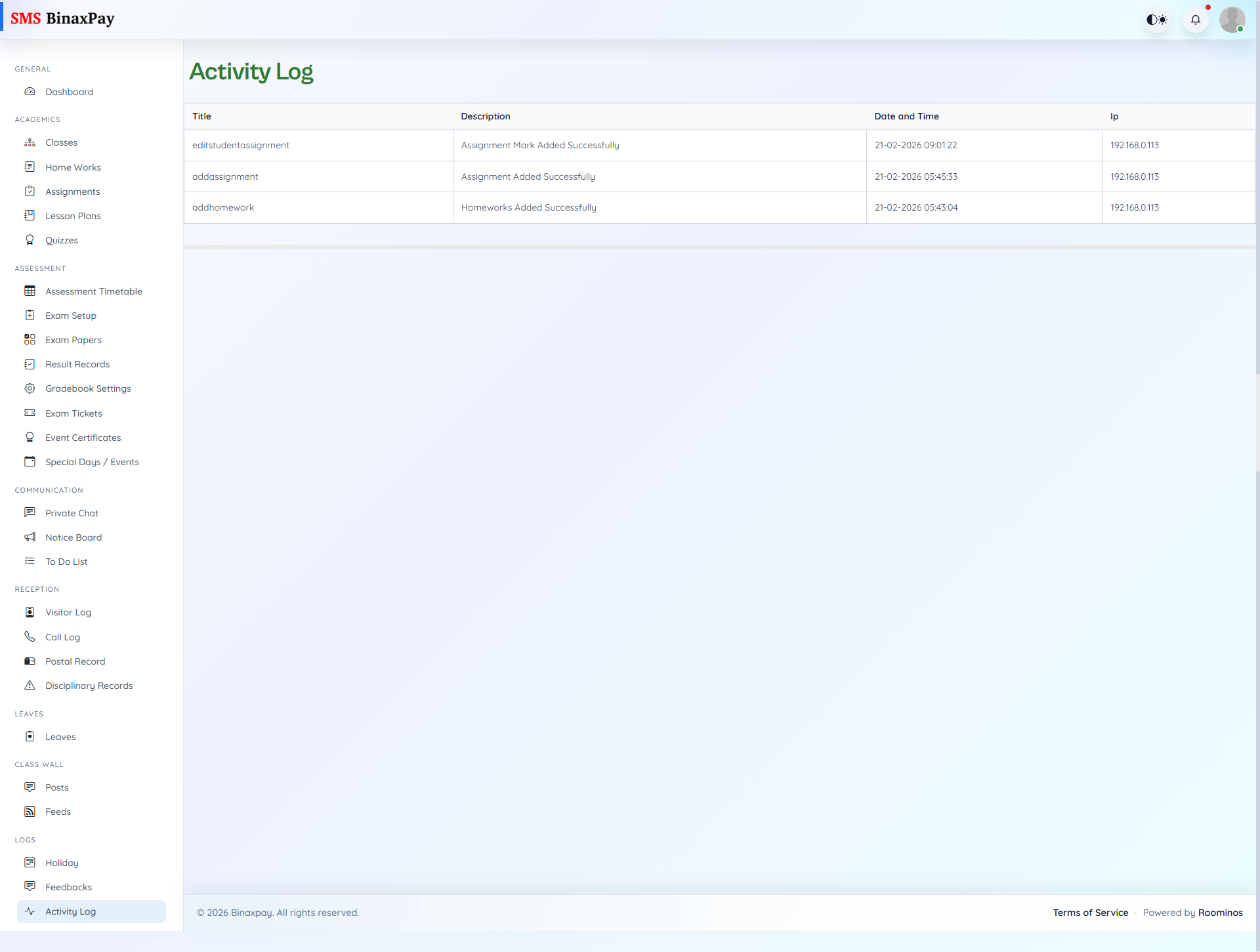Open the Roominos link in the footer
Viewport: 1260px width, 952px height.
tap(1220, 912)
